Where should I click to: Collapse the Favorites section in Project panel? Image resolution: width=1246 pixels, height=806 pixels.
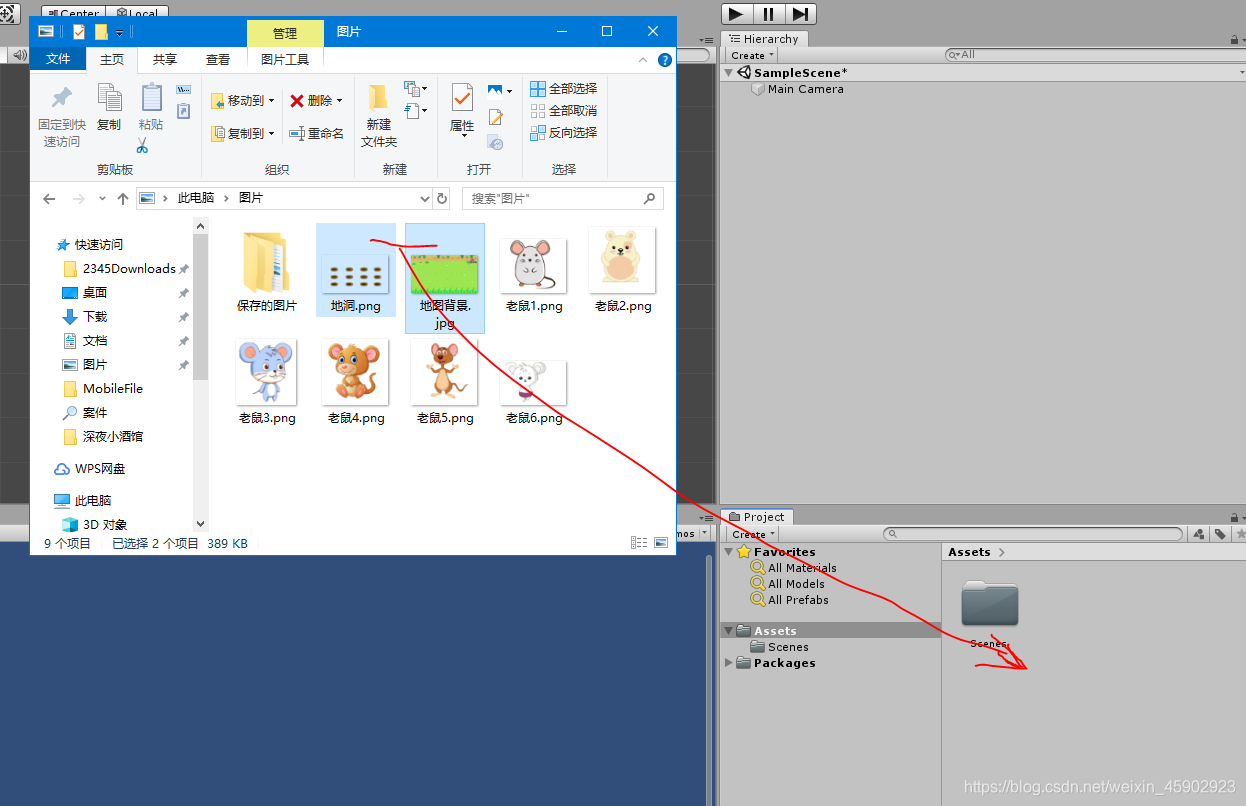(729, 551)
